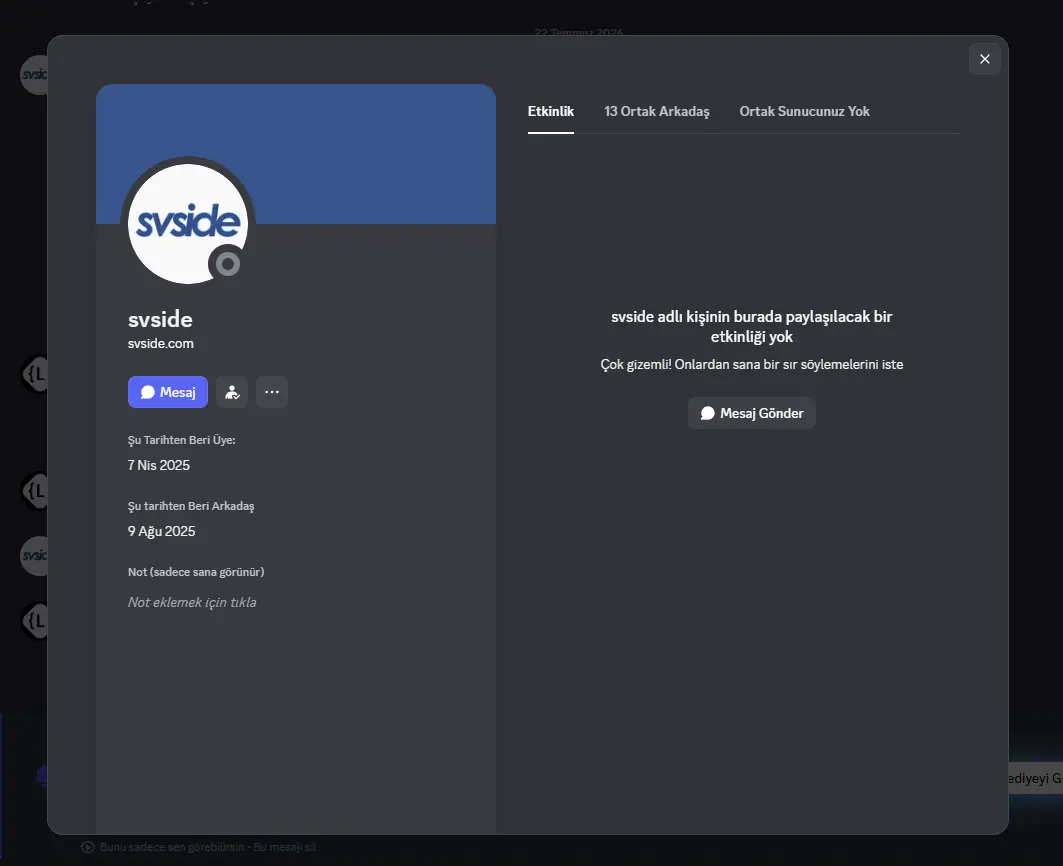Click the svside display name

coord(160,319)
